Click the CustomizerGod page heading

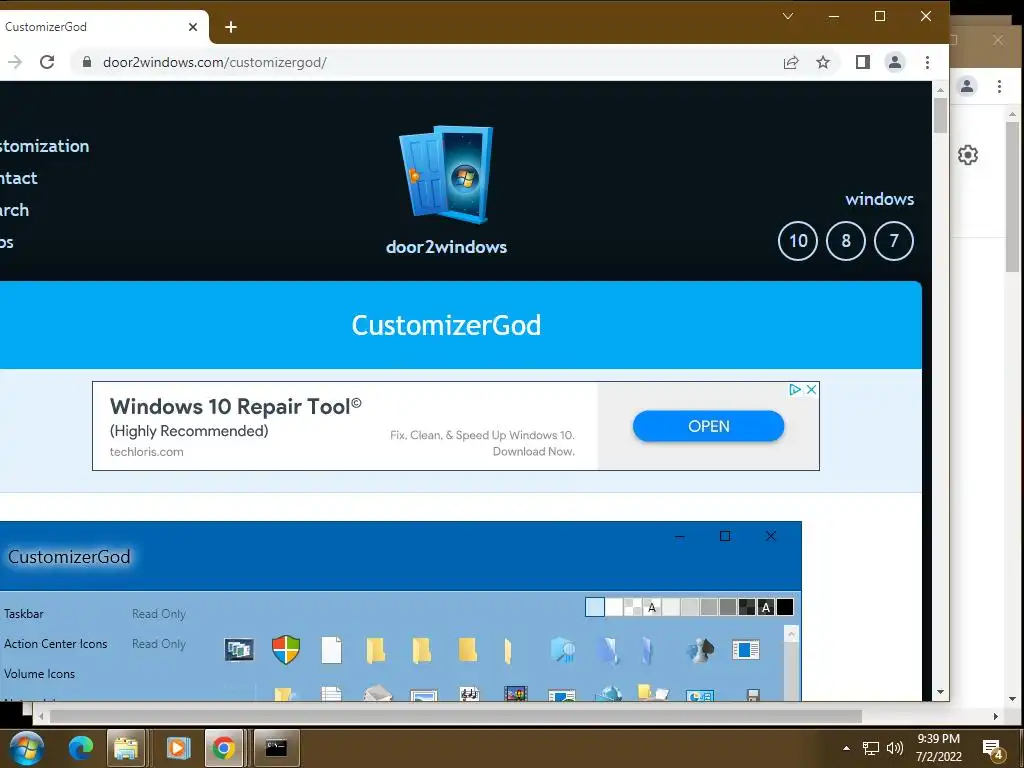pos(447,325)
